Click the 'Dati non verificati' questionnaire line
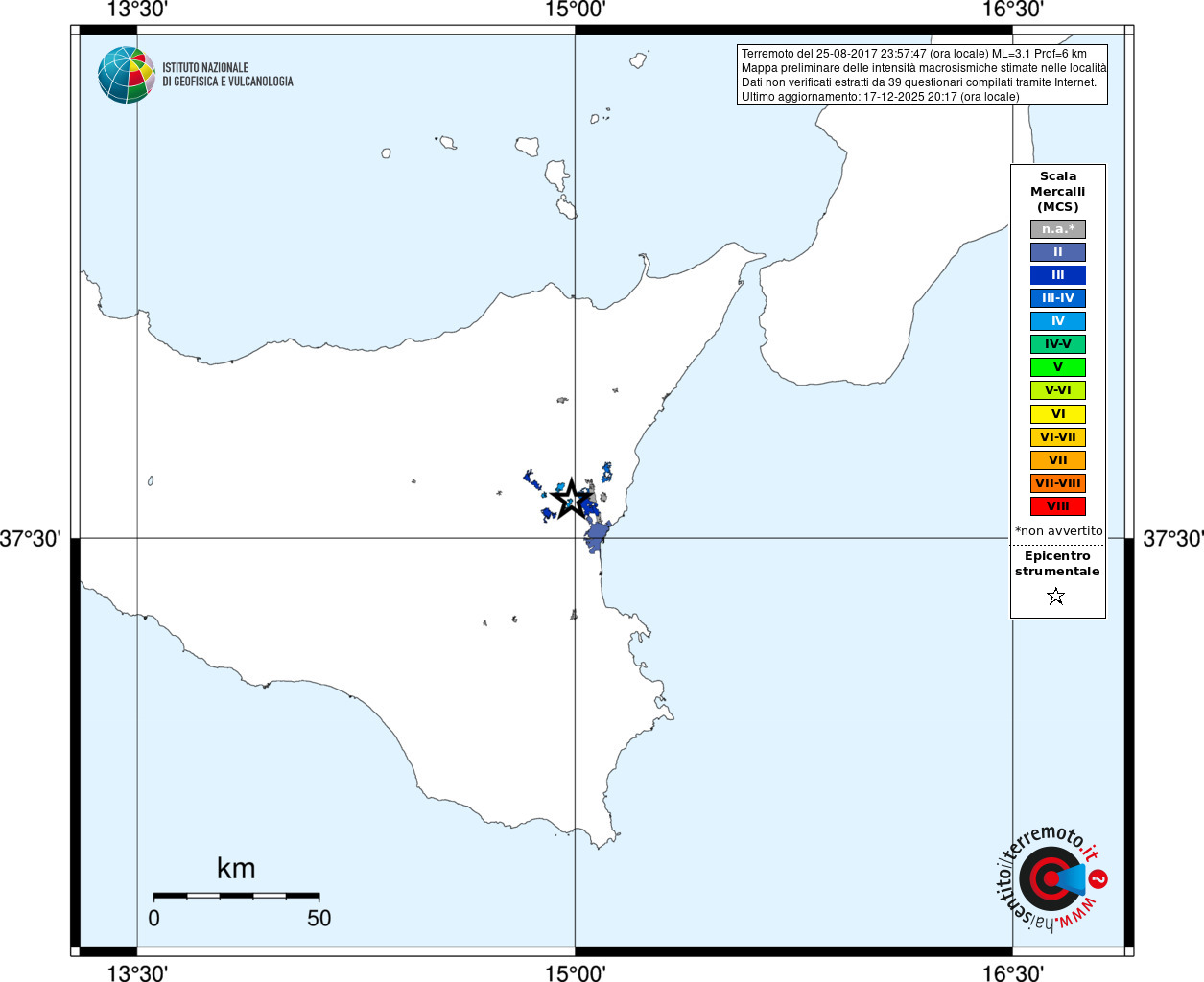The image size is (1204, 982). [918, 82]
